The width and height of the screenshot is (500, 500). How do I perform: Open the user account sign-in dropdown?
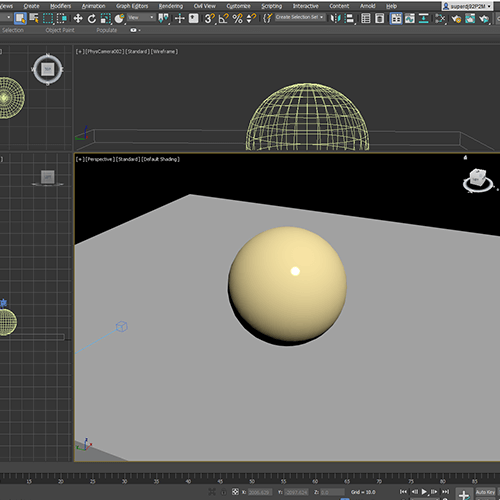[x=467, y=6]
